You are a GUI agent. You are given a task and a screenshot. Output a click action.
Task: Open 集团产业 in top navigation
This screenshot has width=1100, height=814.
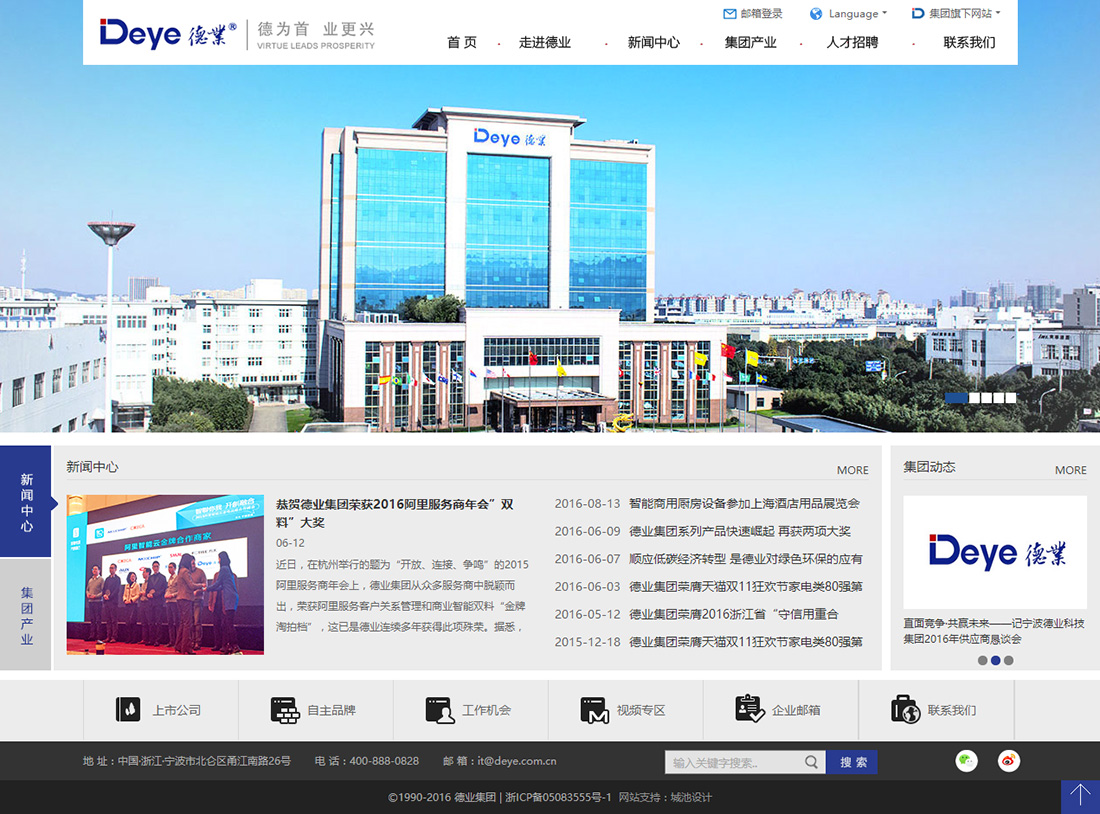pyautogui.click(x=751, y=42)
